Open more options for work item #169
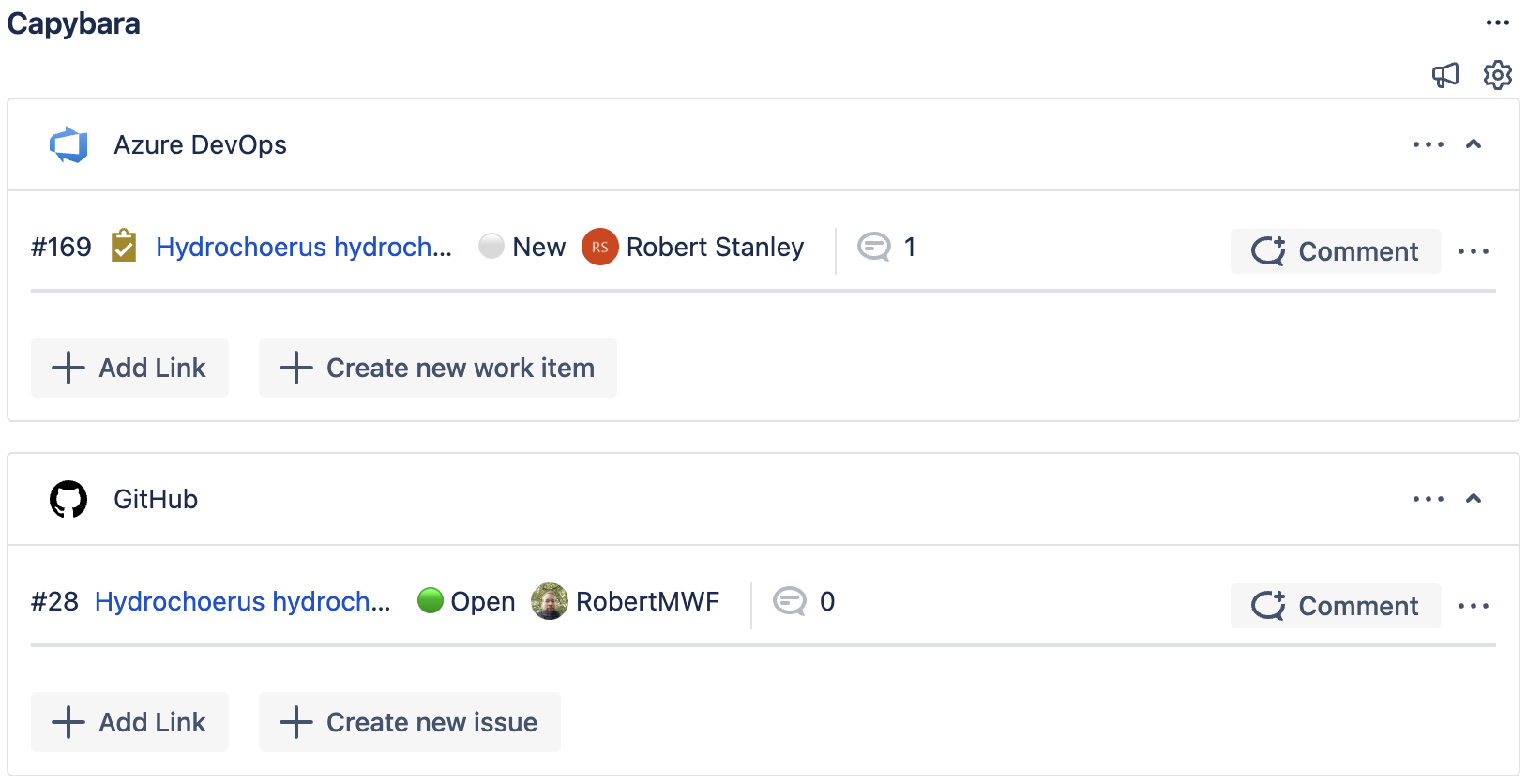 pyautogui.click(x=1474, y=251)
